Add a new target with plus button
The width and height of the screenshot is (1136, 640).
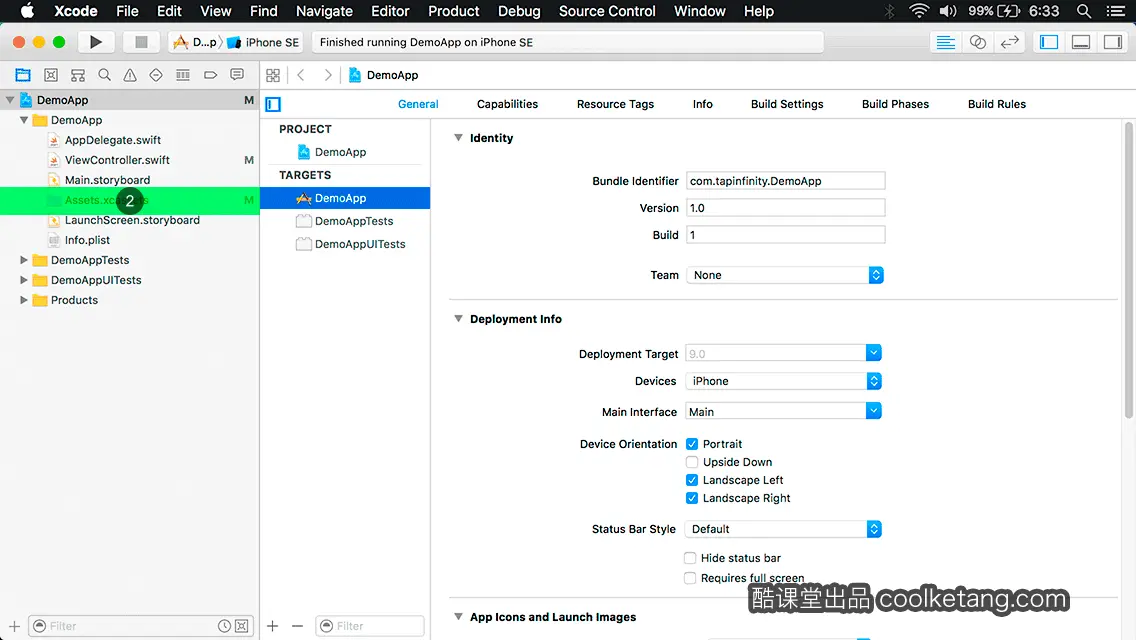click(272, 626)
